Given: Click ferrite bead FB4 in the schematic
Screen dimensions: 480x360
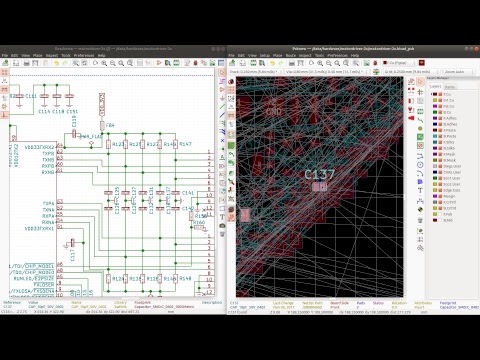Looking at the screenshot, I should pyautogui.click(x=102, y=125).
